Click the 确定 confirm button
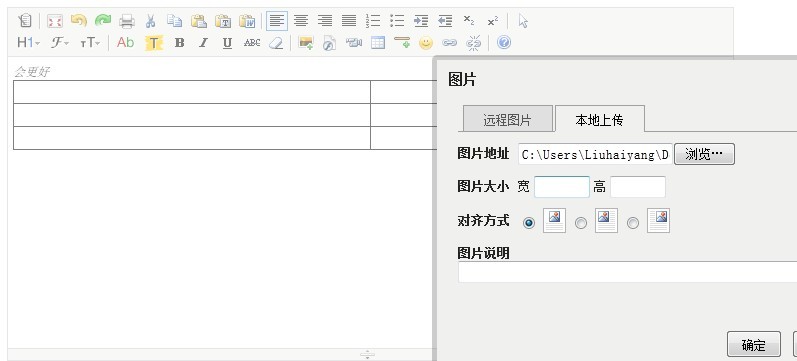Image resolution: width=797 pixels, height=361 pixels. [754, 345]
